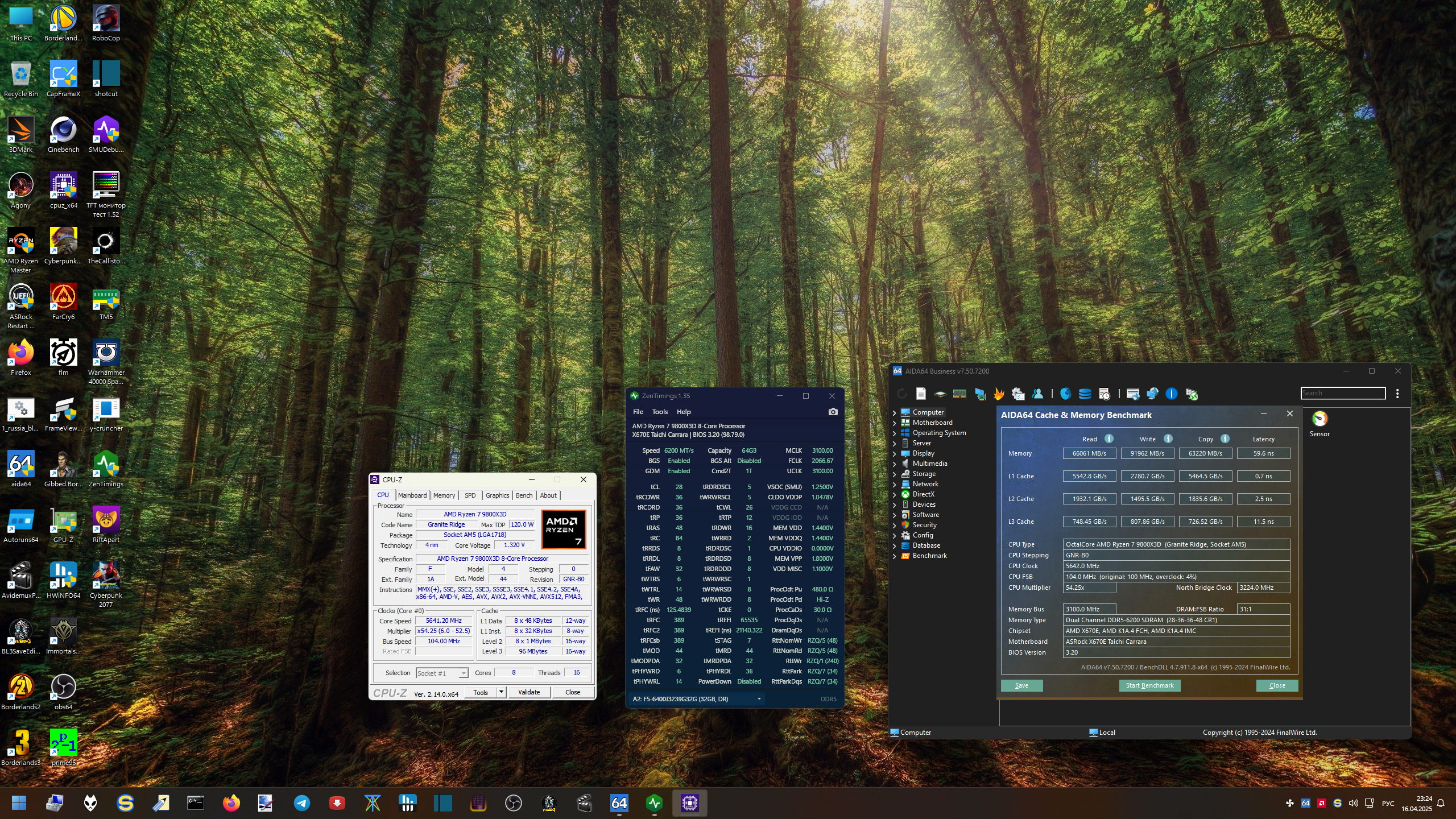
Task: Open the Sensor icon in AIDA64
Action: 1319,419
